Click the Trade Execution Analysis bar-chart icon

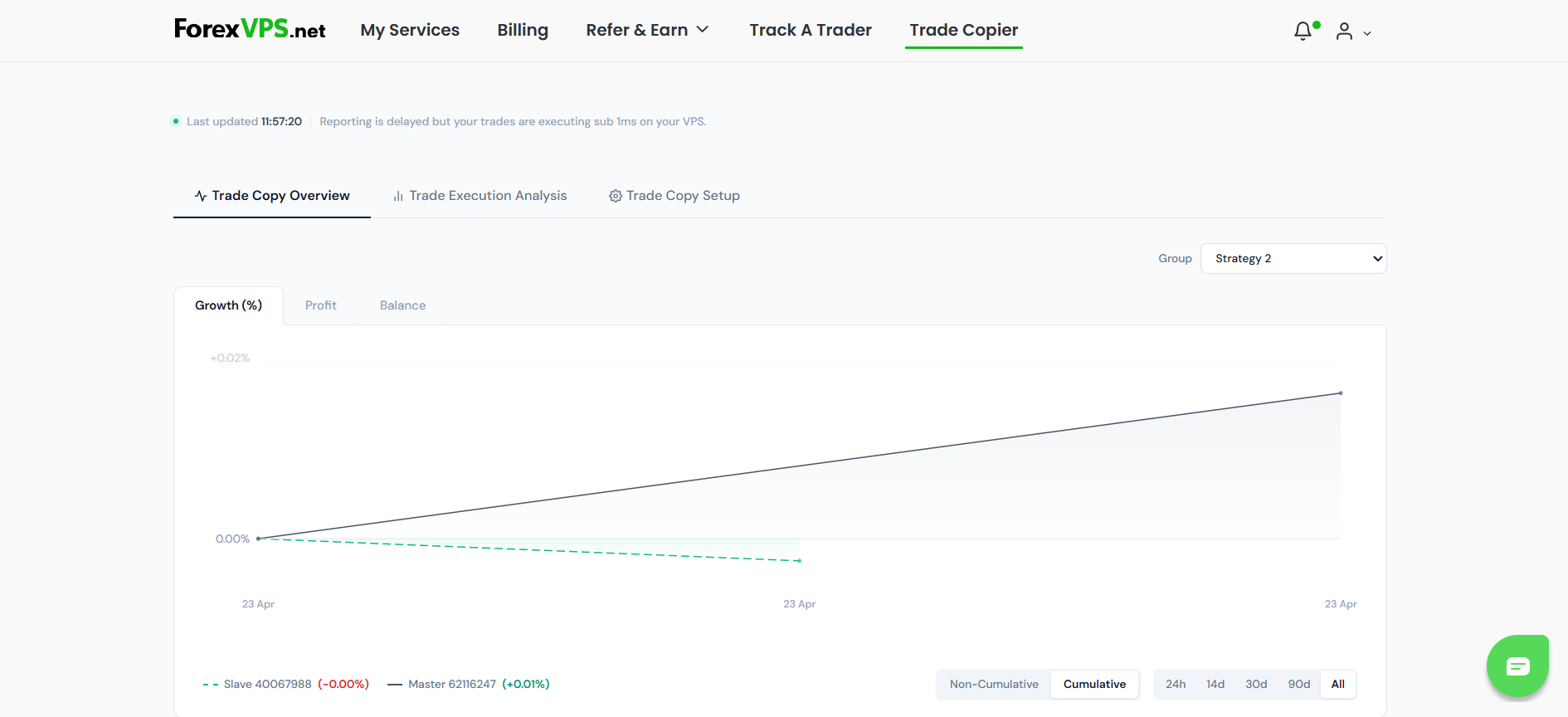[398, 196]
